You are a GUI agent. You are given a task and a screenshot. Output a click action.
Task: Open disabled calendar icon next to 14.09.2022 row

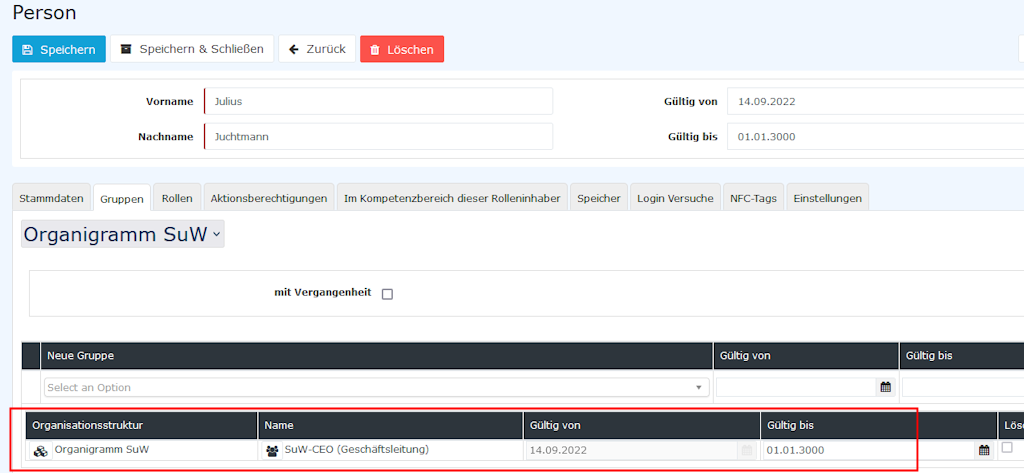pos(745,451)
